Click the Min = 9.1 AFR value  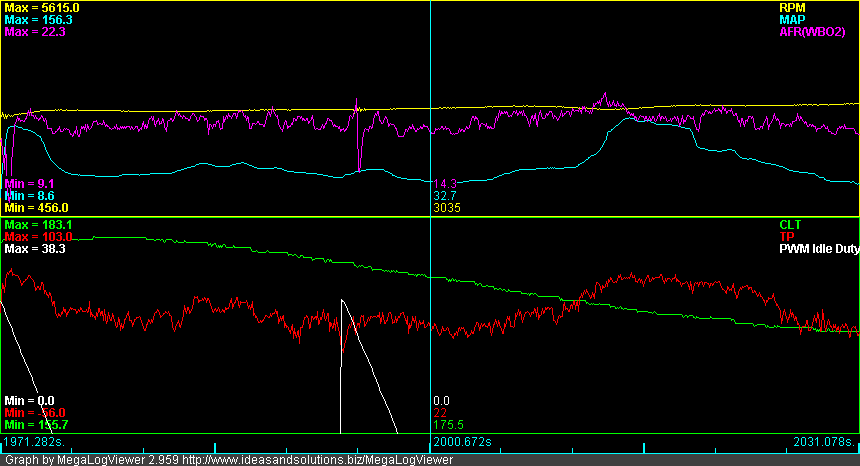click(x=29, y=184)
